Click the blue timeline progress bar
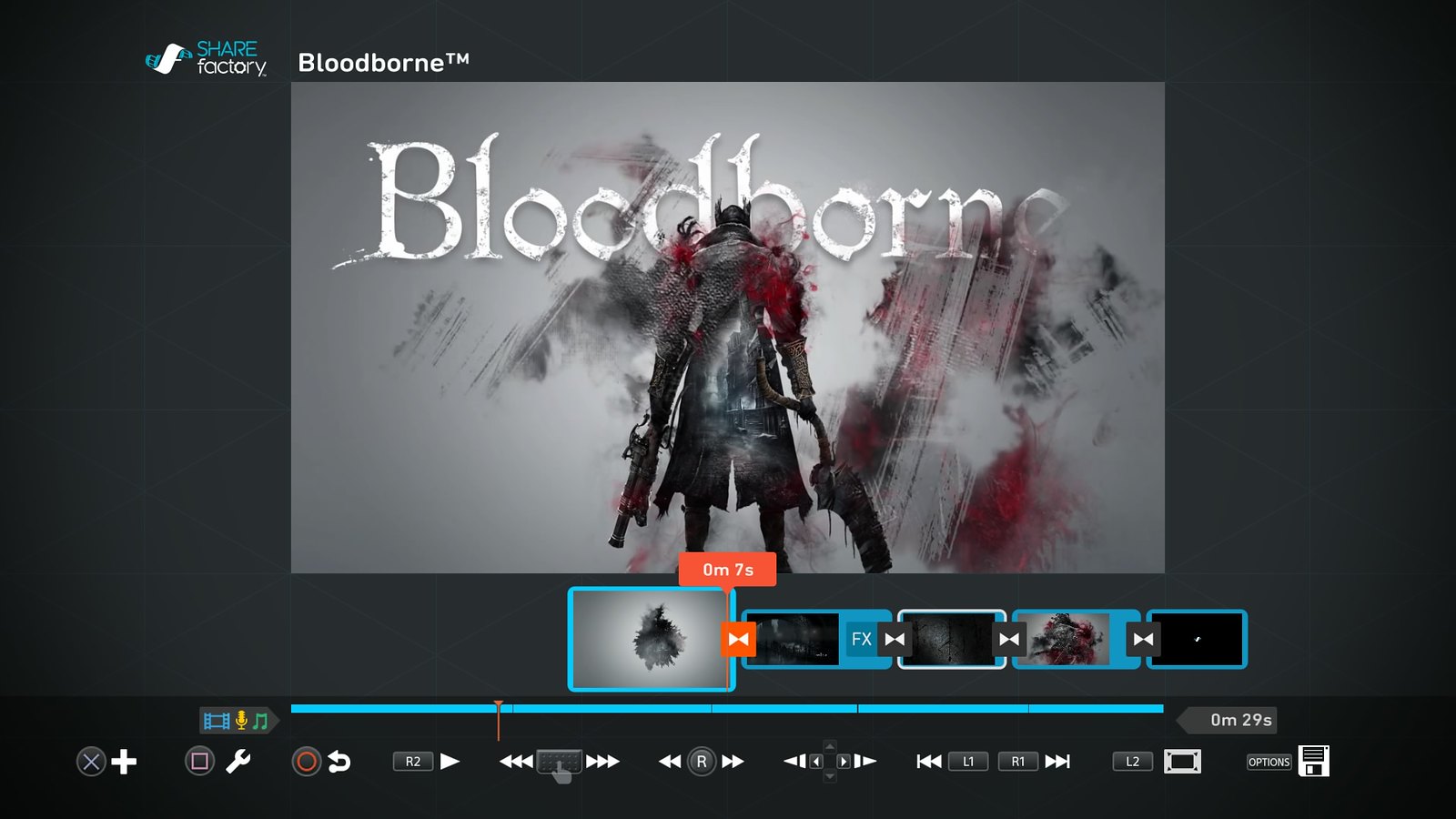The height and width of the screenshot is (819, 1456). click(x=727, y=708)
